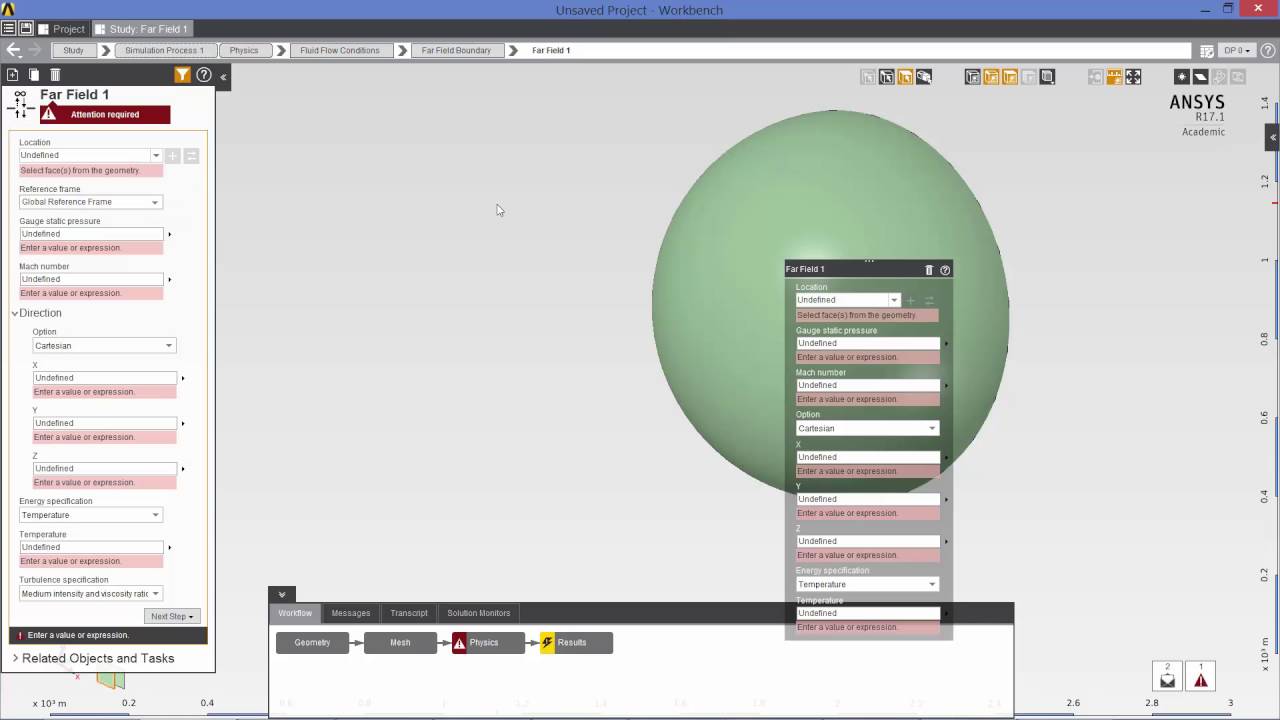Viewport: 1280px width, 720px height.
Task: Collapse the bottom workflow panel chevron
Action: coord(282,594)
